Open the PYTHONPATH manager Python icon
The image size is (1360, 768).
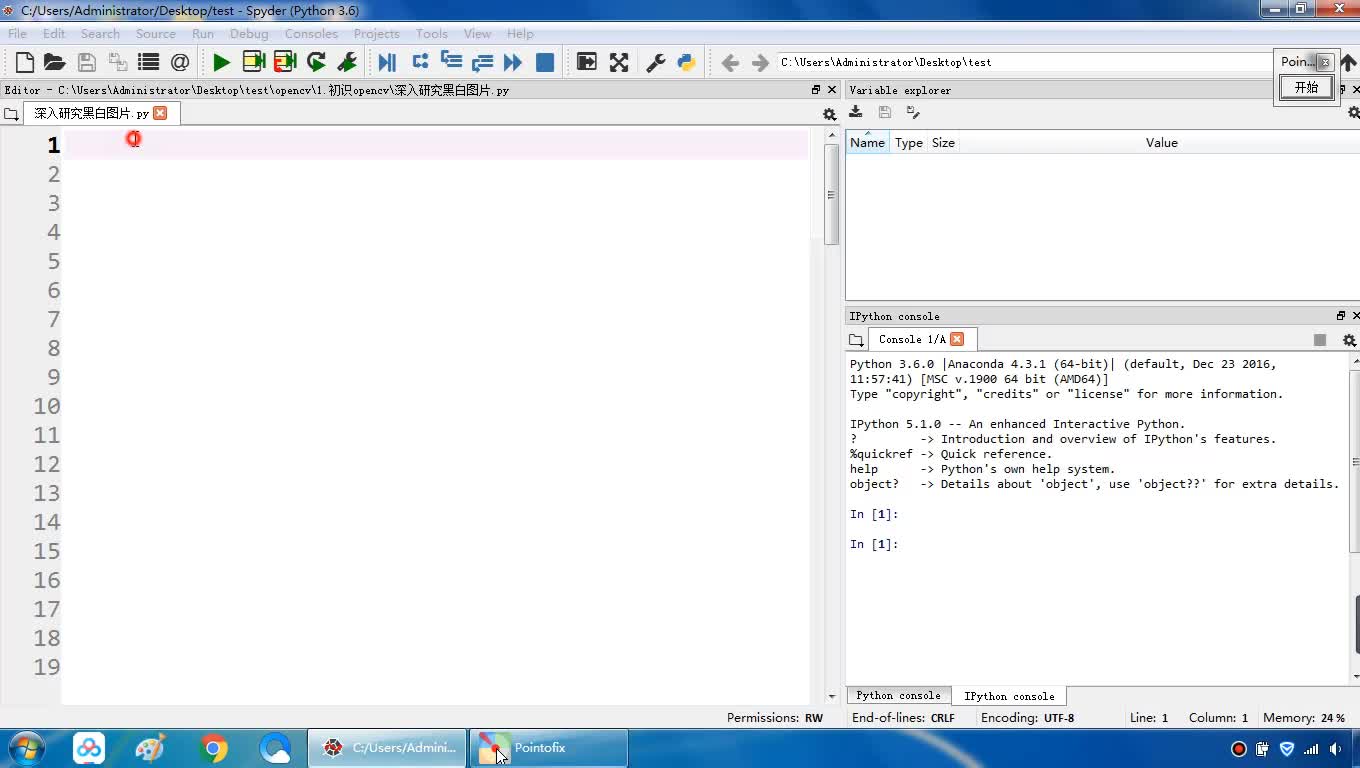click(x=686, y=62)
